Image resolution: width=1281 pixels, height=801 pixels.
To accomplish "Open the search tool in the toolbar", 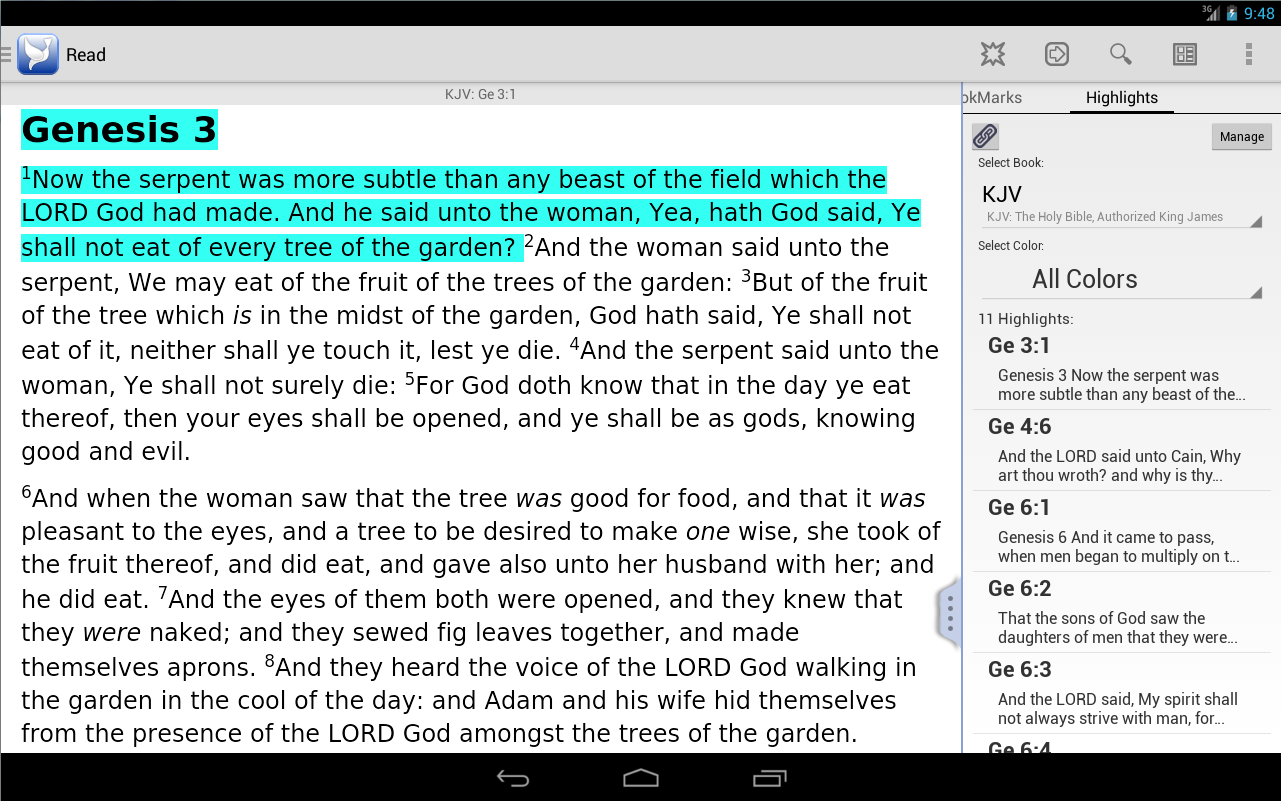I will [1120, 54].
